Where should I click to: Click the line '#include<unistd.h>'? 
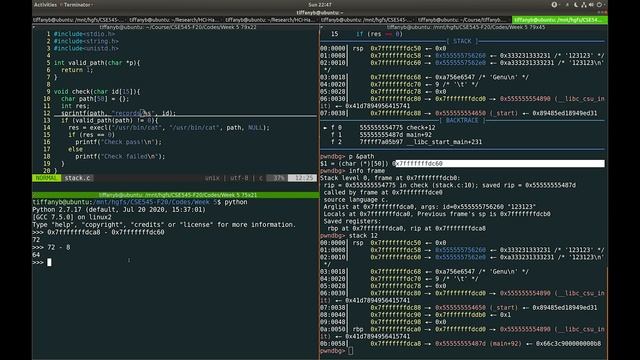(x=86, y=48)
